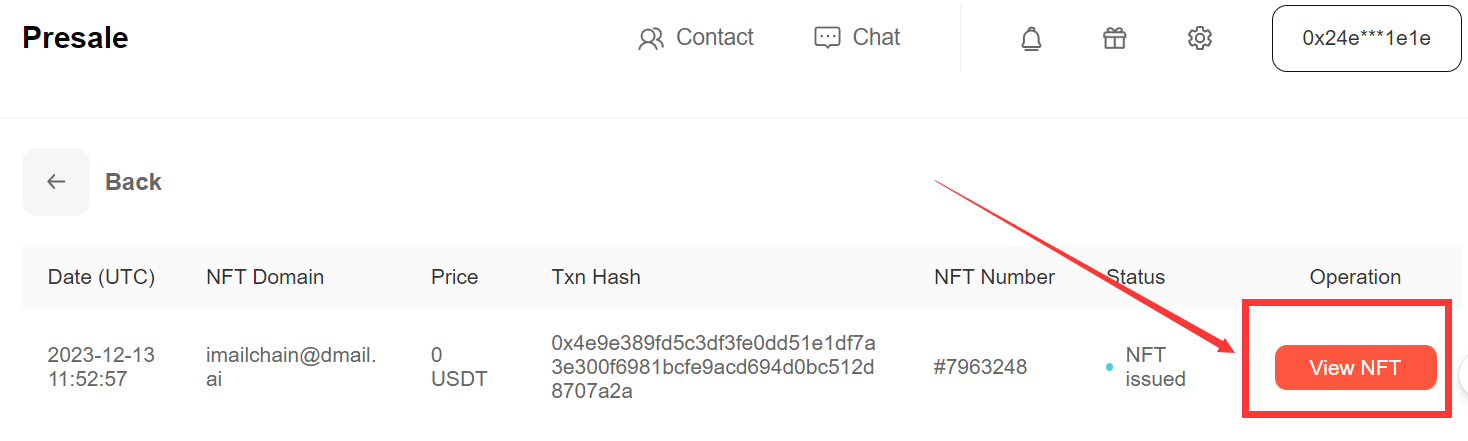Click the NFT issued status text

coord(1155,367)
